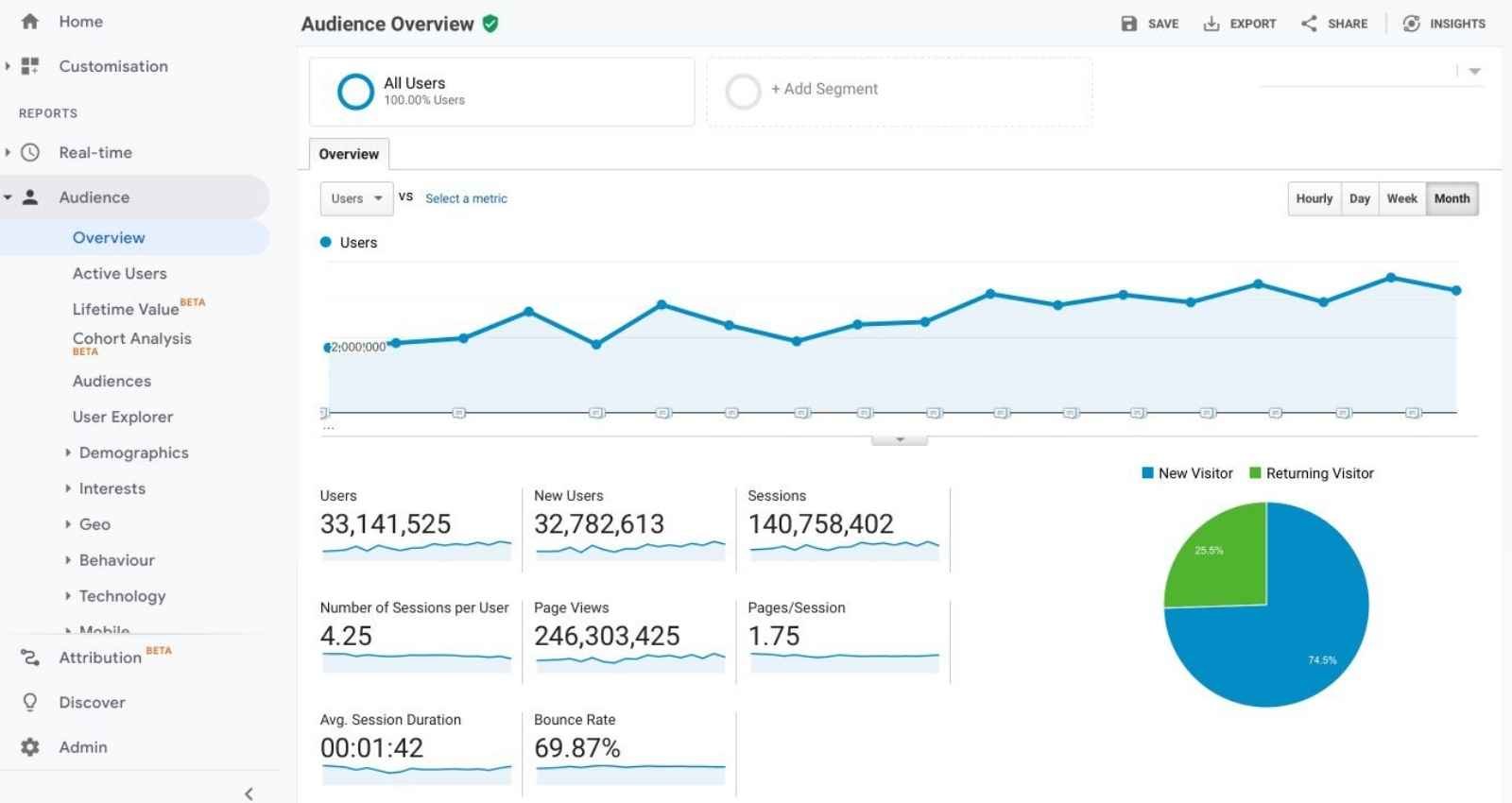The height and width of the screenshot is (803, 1512).
Task: Click the Share icon
Action: (1309, 24)
